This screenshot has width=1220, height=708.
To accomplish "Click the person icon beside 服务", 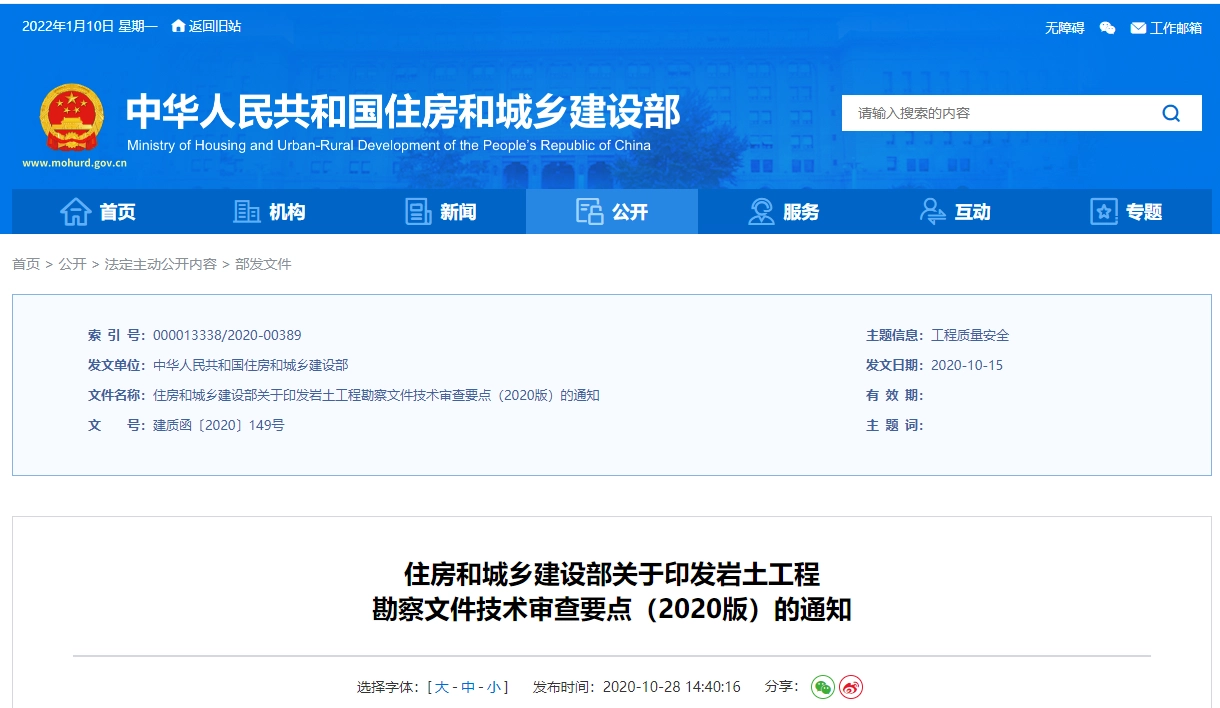I will point(760,211).
